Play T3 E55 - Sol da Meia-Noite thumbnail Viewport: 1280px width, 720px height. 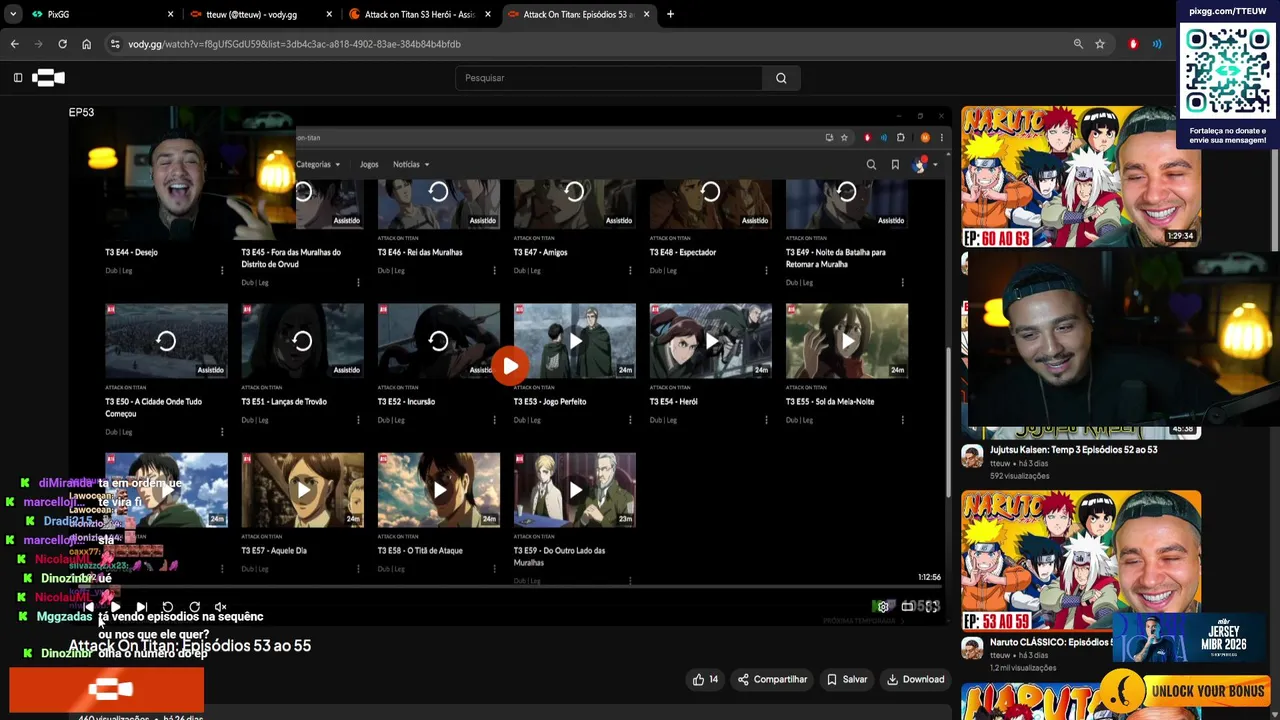(846, 341)
